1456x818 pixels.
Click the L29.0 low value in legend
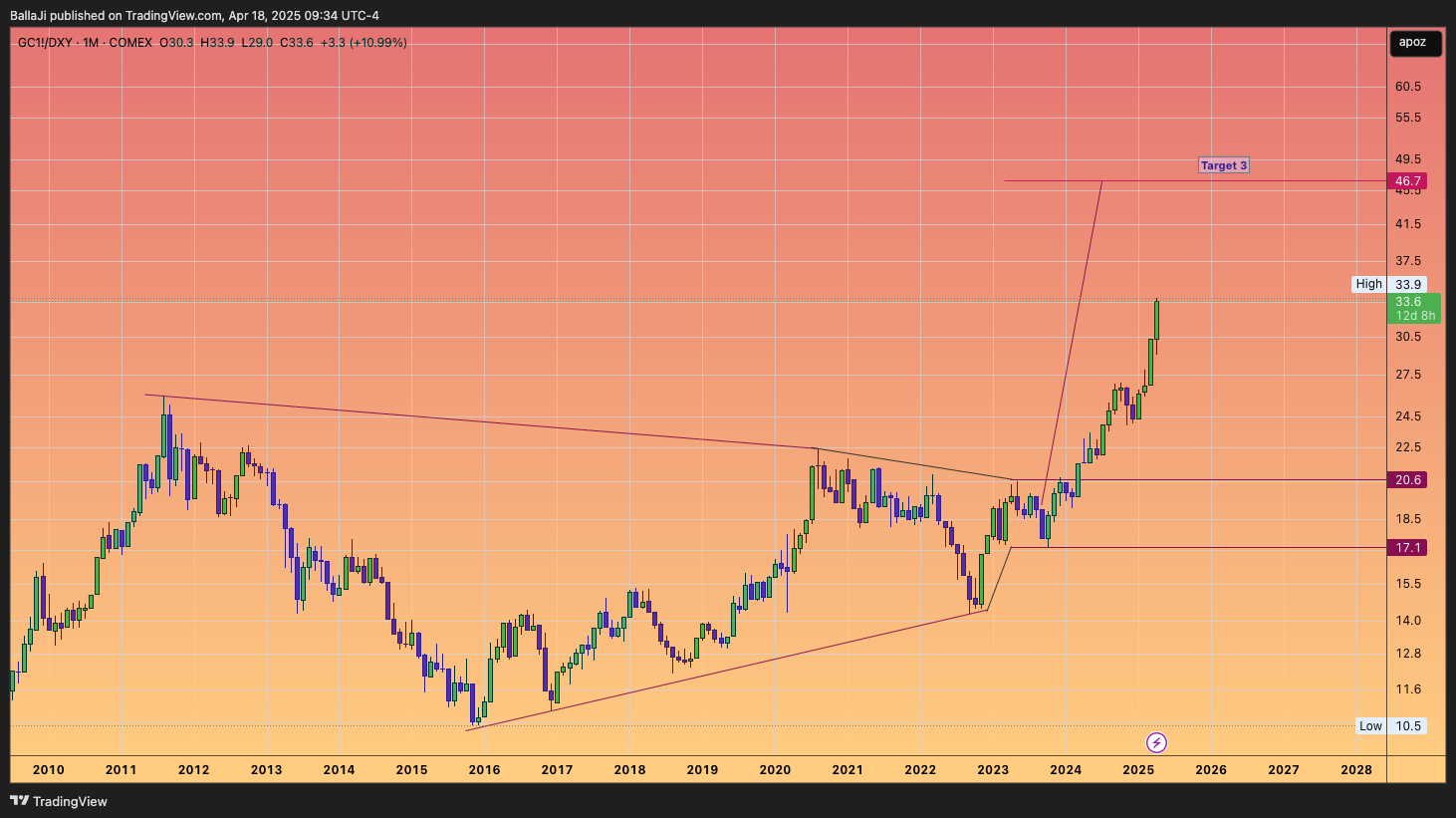coord(257,43)
